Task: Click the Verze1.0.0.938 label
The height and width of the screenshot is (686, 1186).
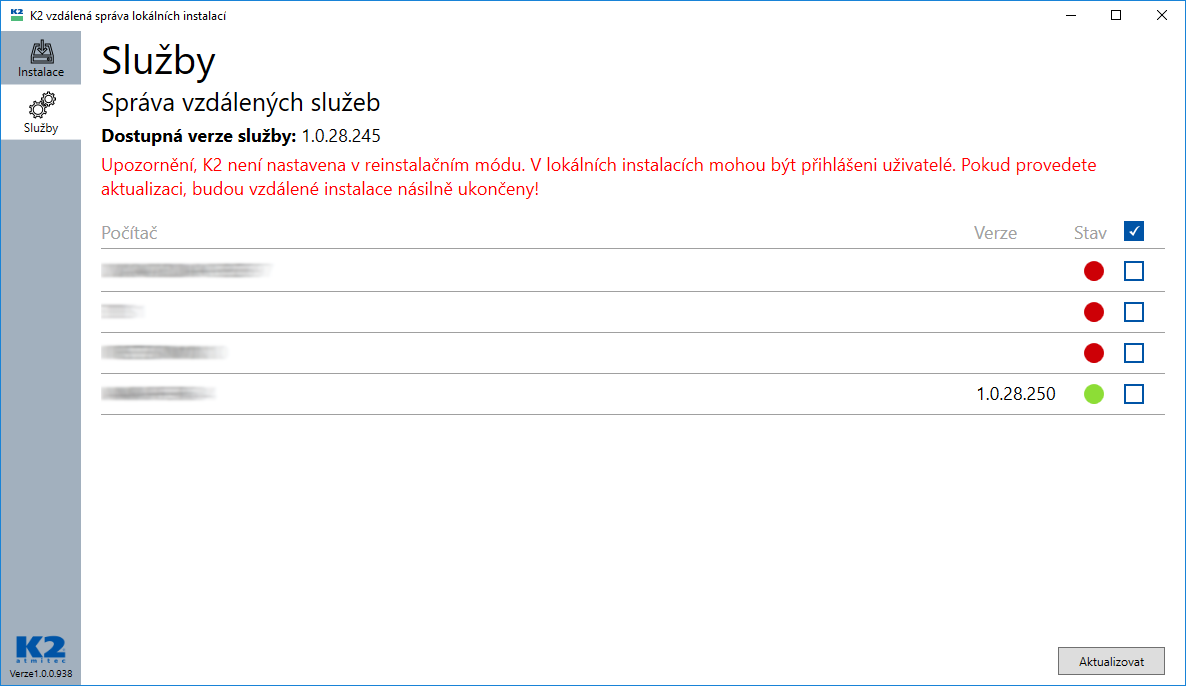Action: pyautogui.click(x=41, y=673)
